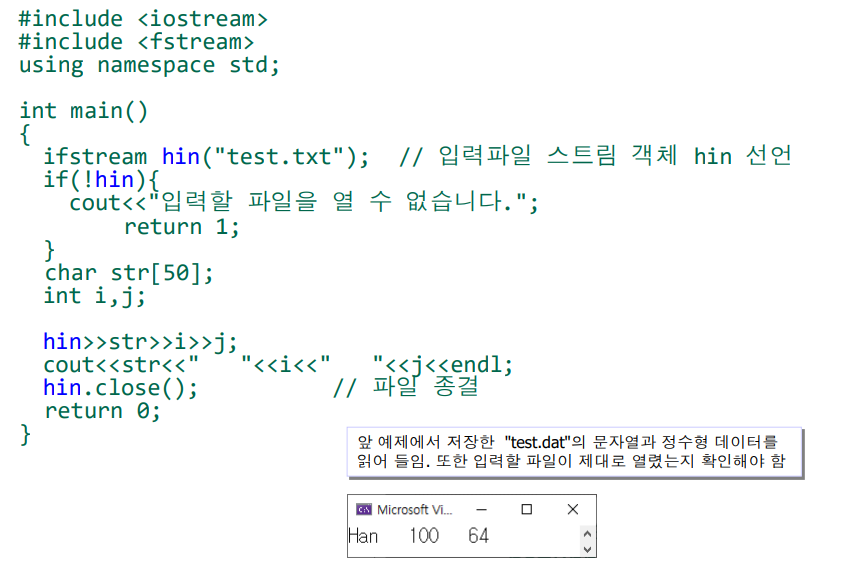Viewport: 854px width, 572px height.
Task: Click the "hin.close();" statement
Action: (x=120, y=388)
